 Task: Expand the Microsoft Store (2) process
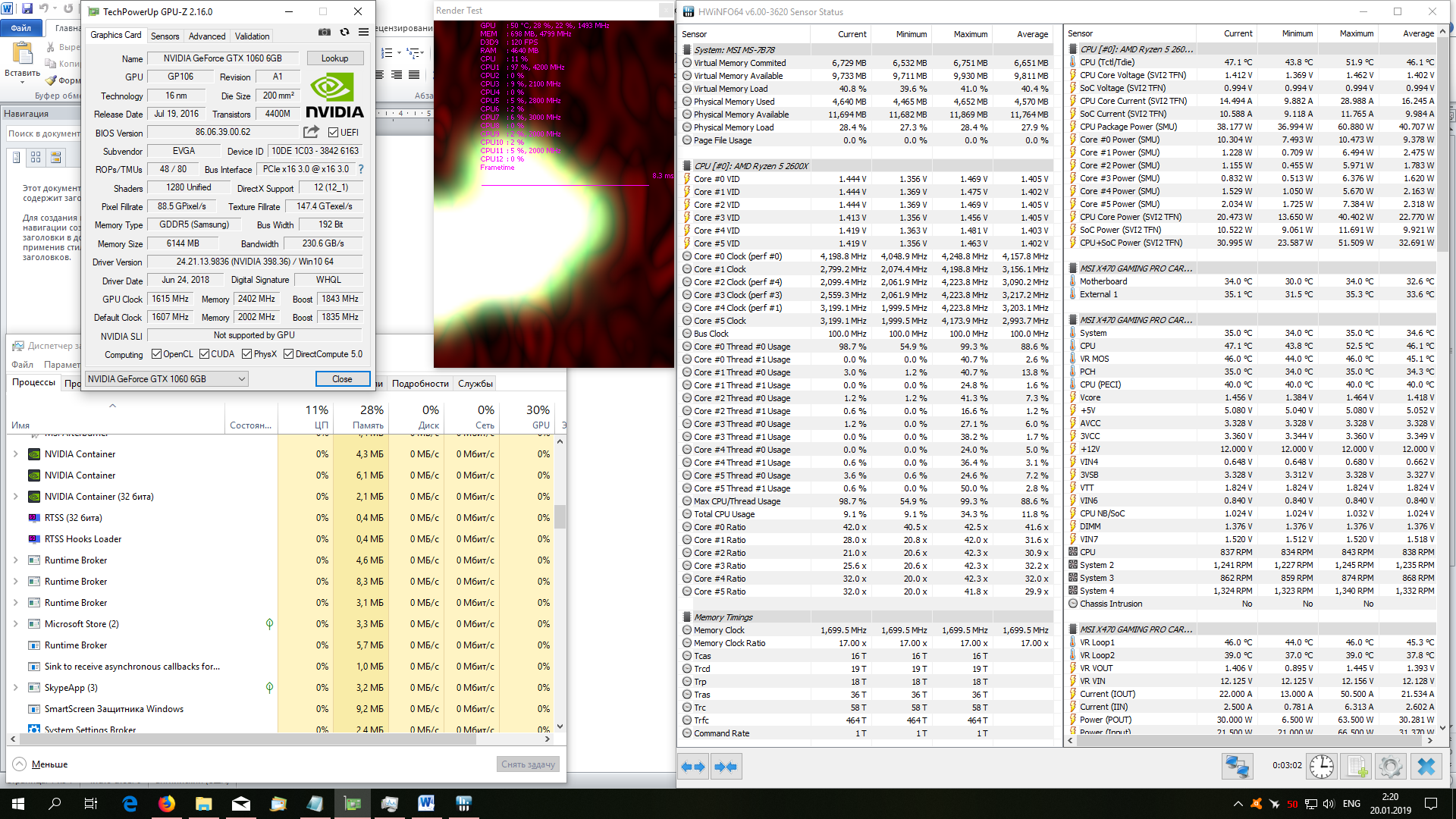[15, 624]
